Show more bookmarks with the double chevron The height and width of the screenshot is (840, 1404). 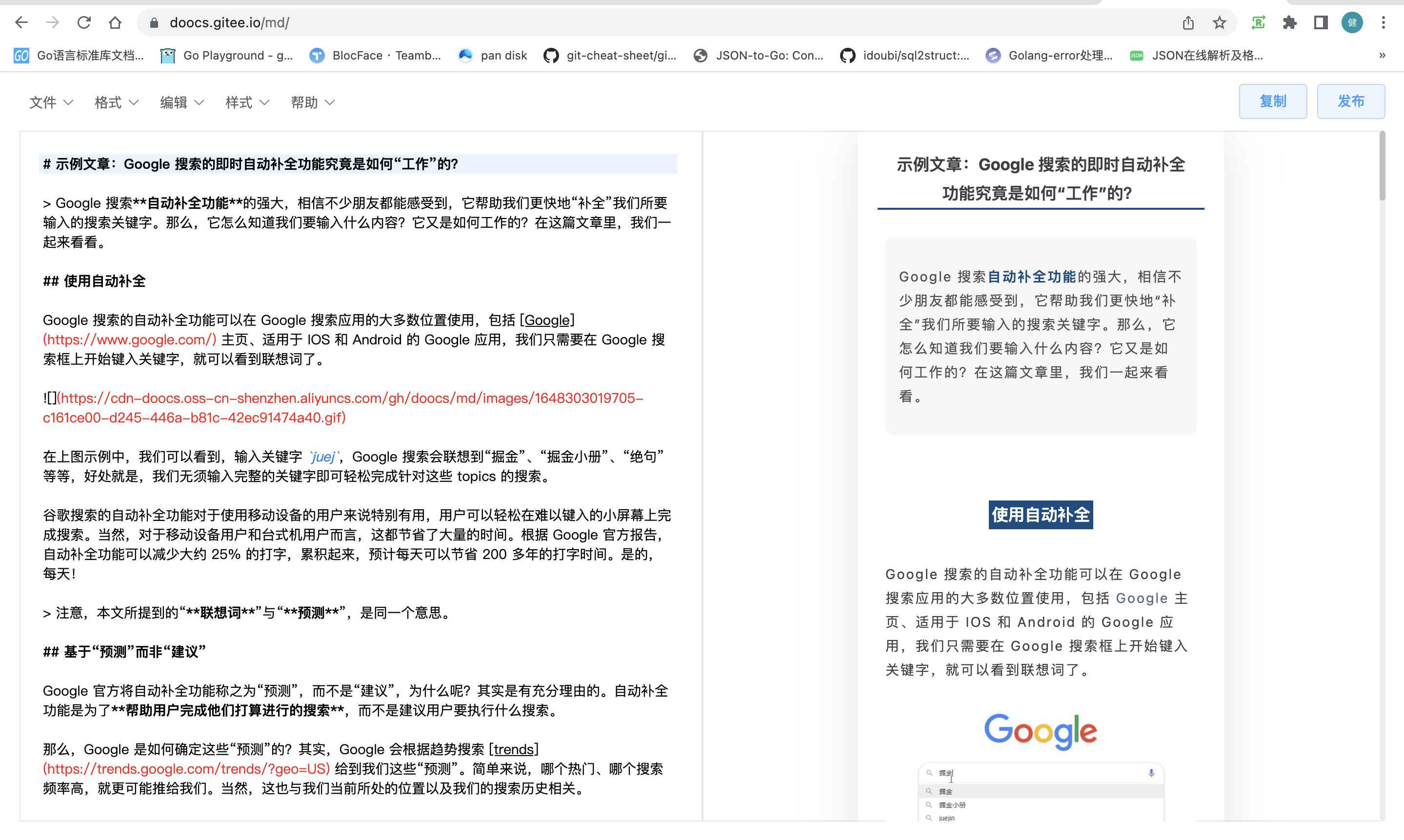coord(1383,56)
